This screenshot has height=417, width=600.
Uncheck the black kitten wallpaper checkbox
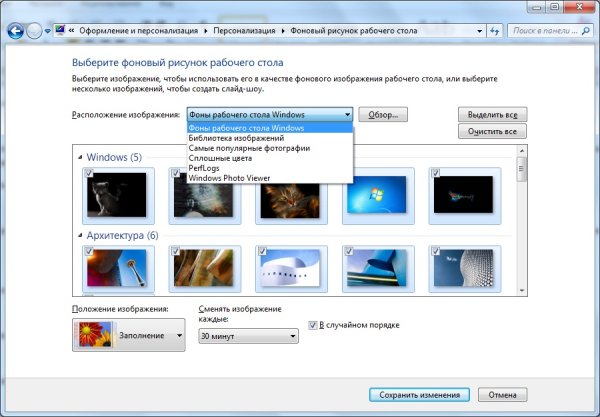tap(89, 173)
